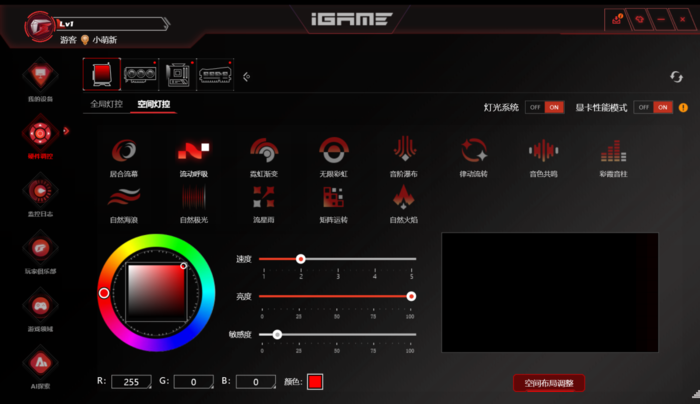Select the 无限彩虹 lighting effect

pos(333,157)
